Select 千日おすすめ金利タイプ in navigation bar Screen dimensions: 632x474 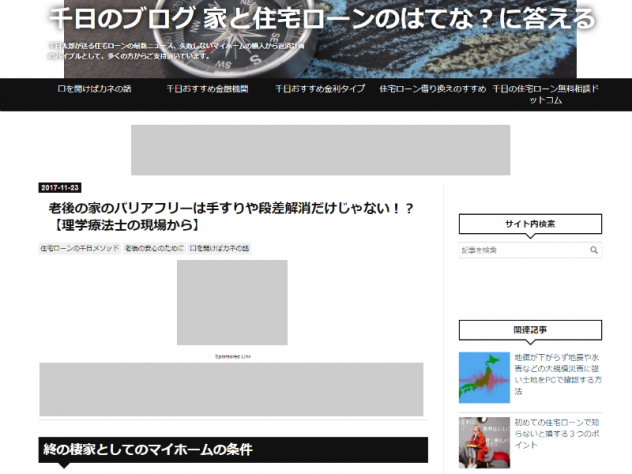(320, 89)
